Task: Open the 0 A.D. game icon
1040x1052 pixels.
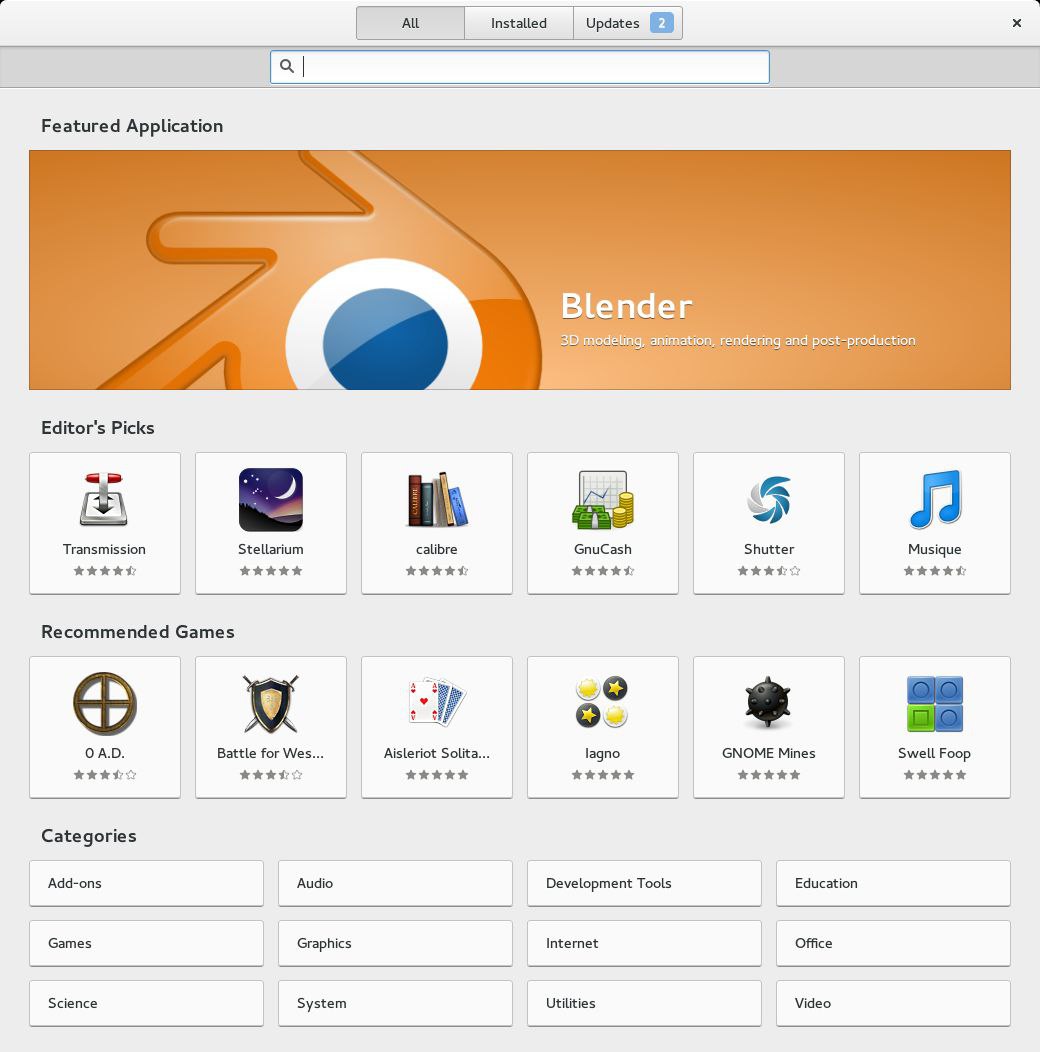Action: (104, 704)
